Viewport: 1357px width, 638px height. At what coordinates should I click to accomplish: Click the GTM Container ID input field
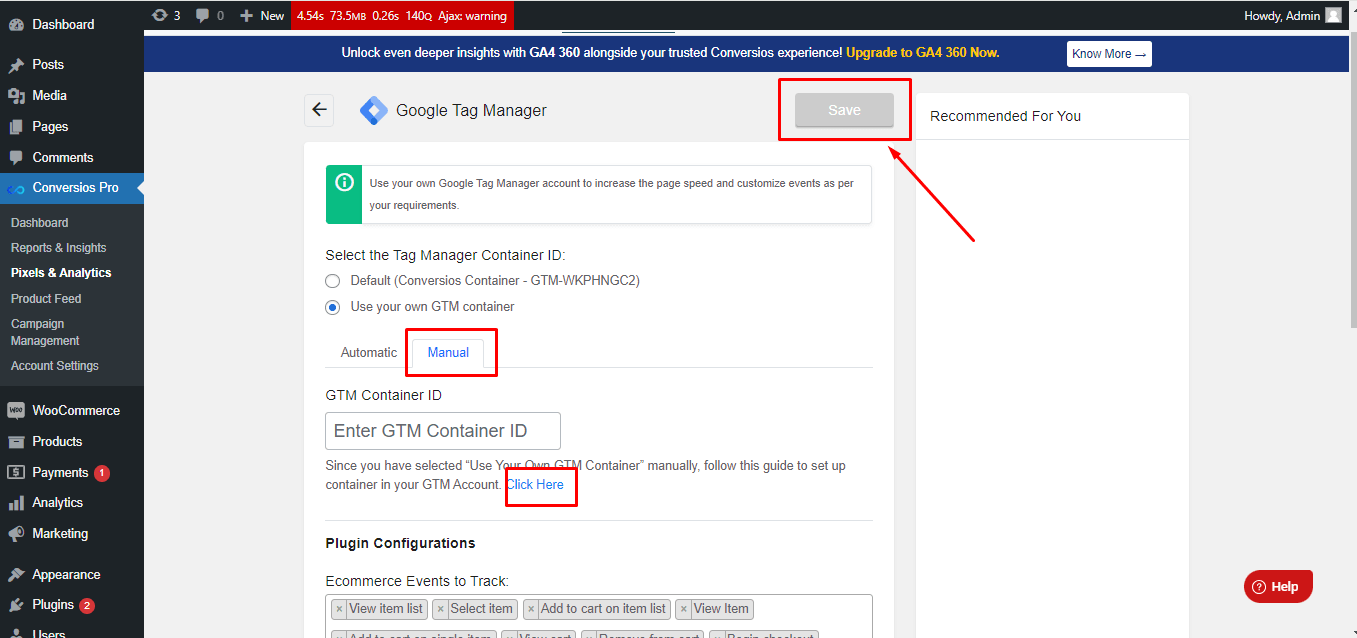443,431
